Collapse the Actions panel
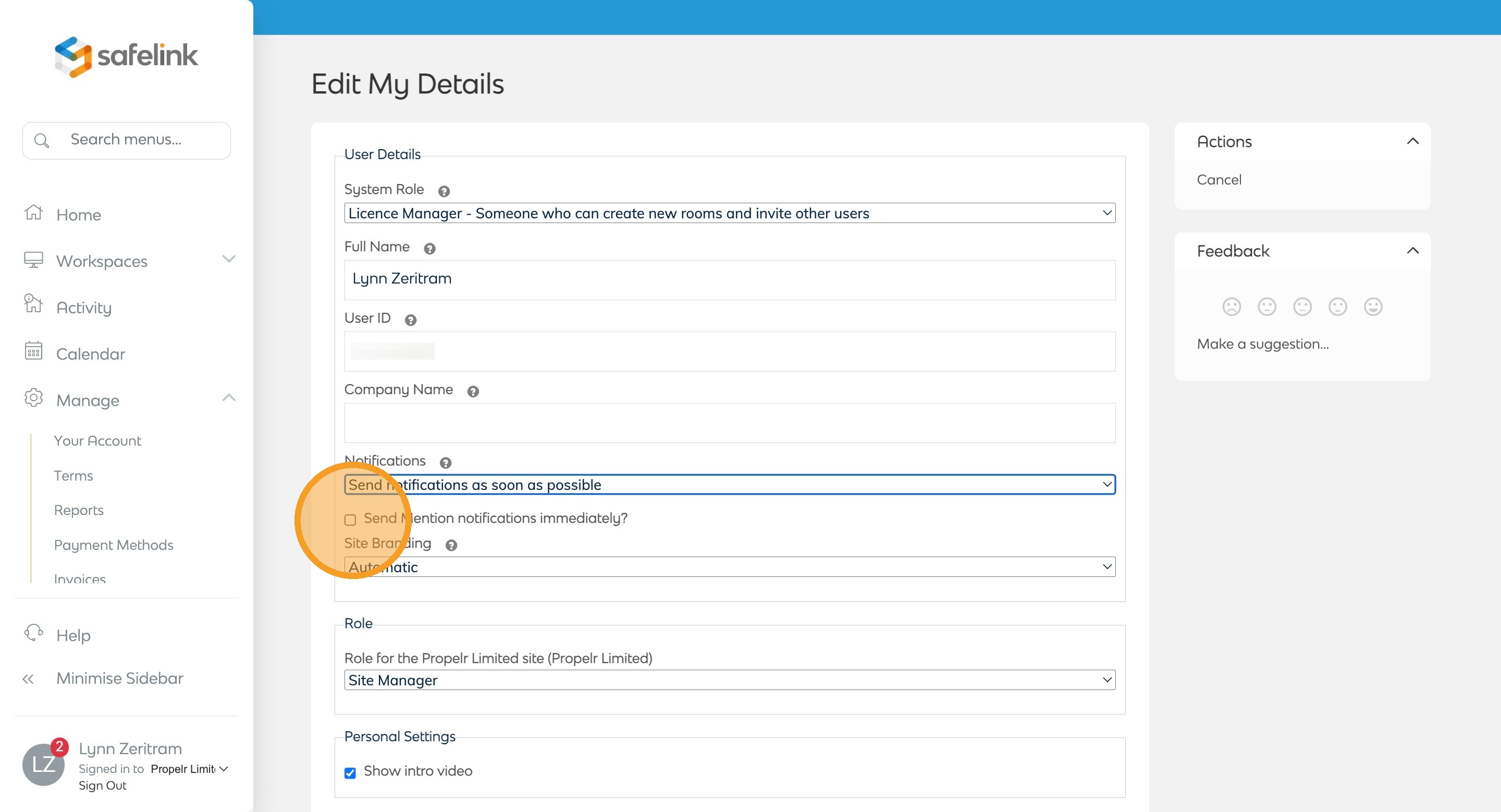The height and width of the screenshot is (812, 1501). pyautogui.click(x=1412, y=142)
